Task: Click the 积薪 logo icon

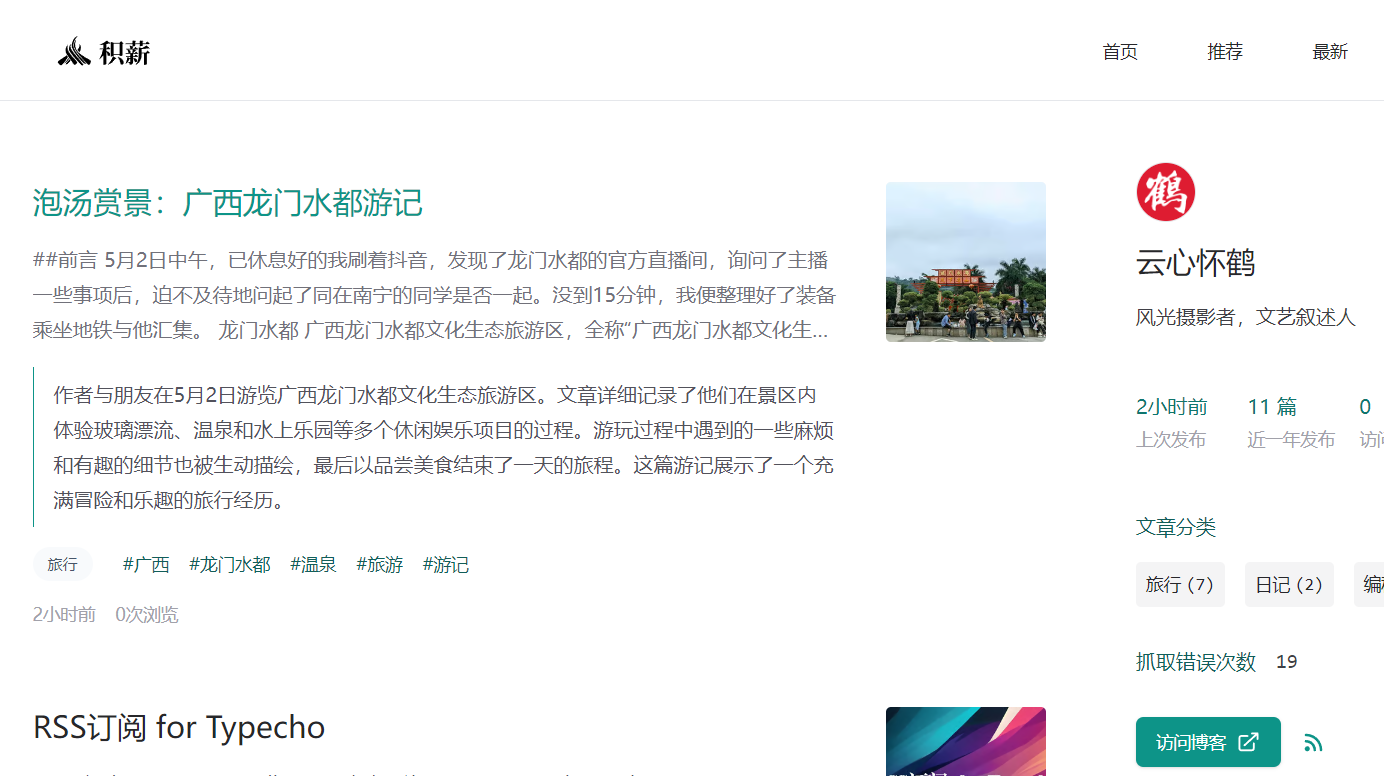Action: pos(75,49)
